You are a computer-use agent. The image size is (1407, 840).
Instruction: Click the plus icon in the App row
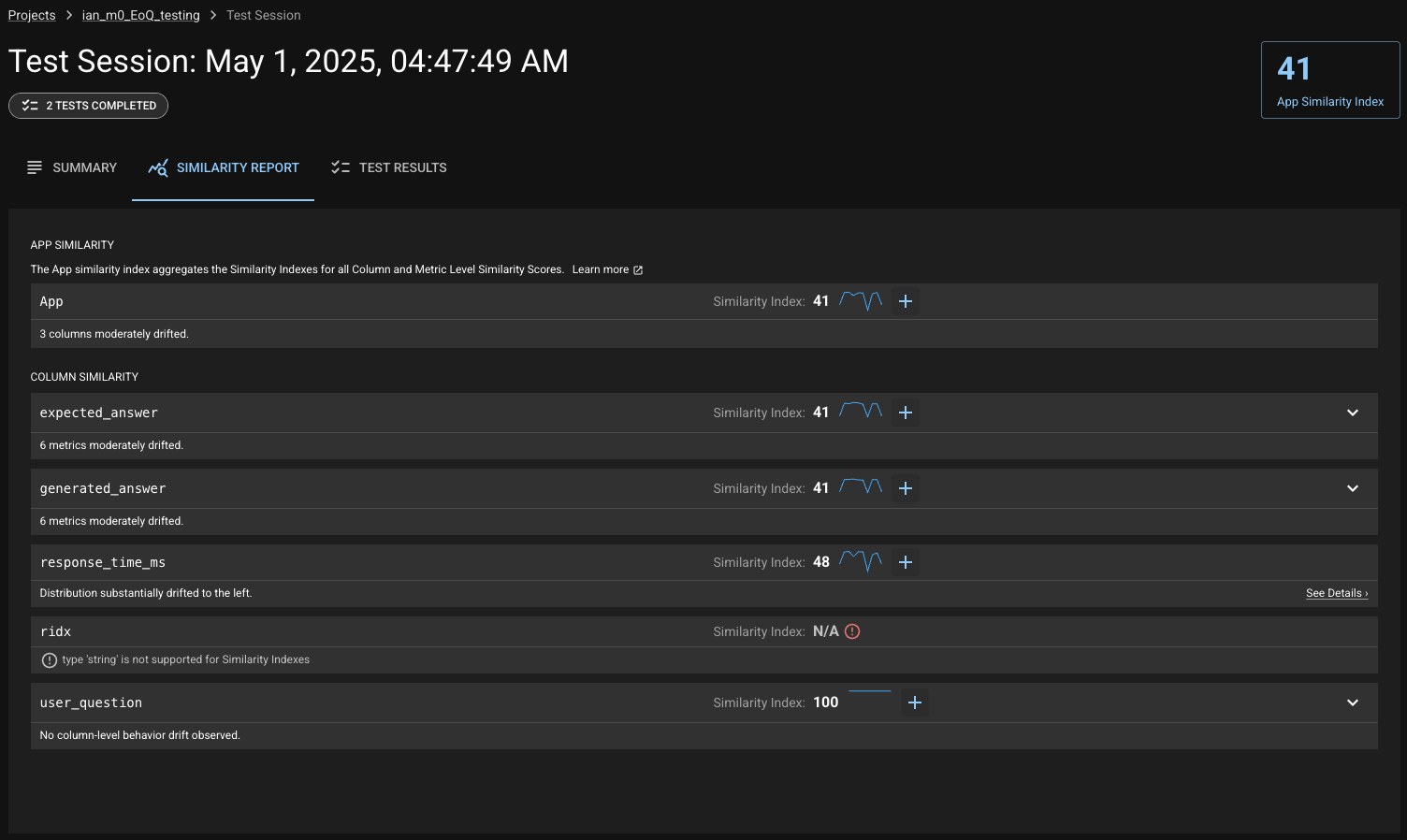pyautogui.click(x=905, y=301)
